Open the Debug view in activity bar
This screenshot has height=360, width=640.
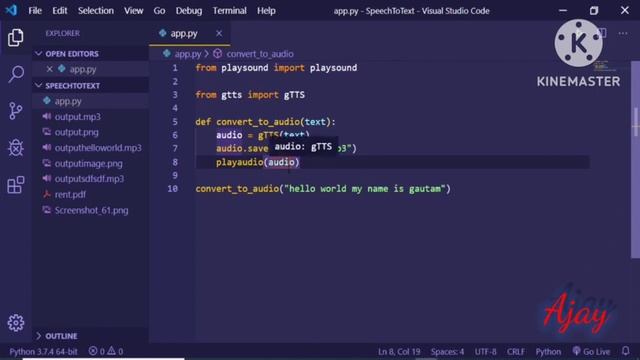pos(16,147)
